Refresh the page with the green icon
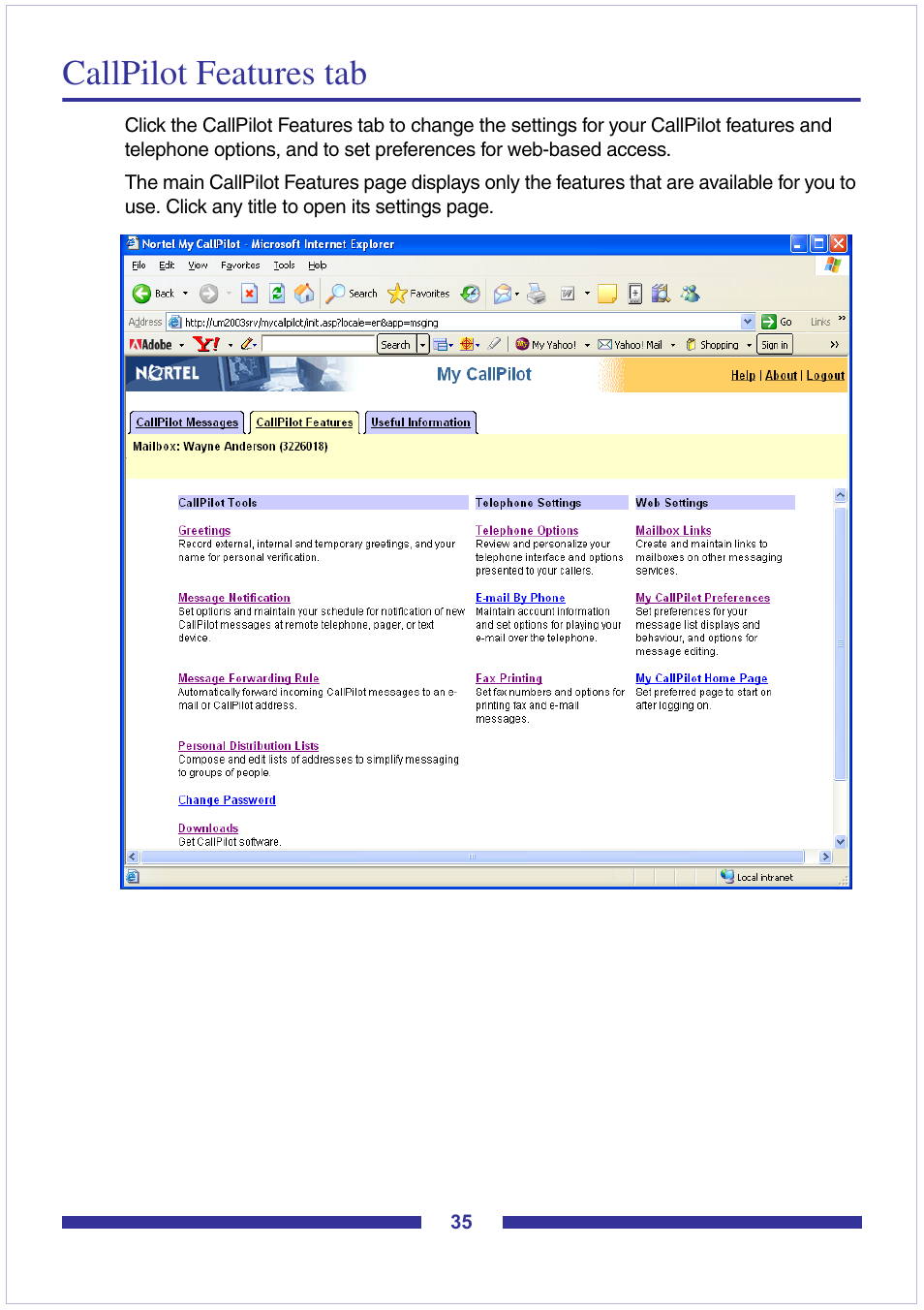Screen dimensions: 924x1310 pyautogui.click(x=277, y=294)
